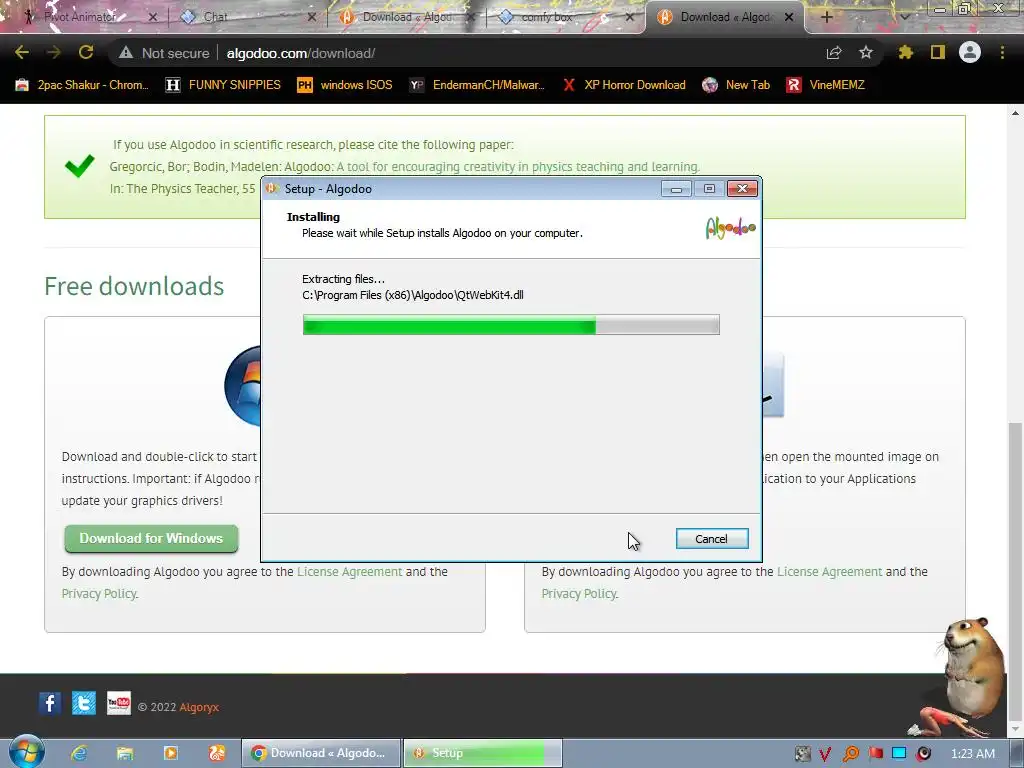Viewport: 1024px width, 768px height.
Task: Open the Chrome profile avatar
Action: point(970,52)
